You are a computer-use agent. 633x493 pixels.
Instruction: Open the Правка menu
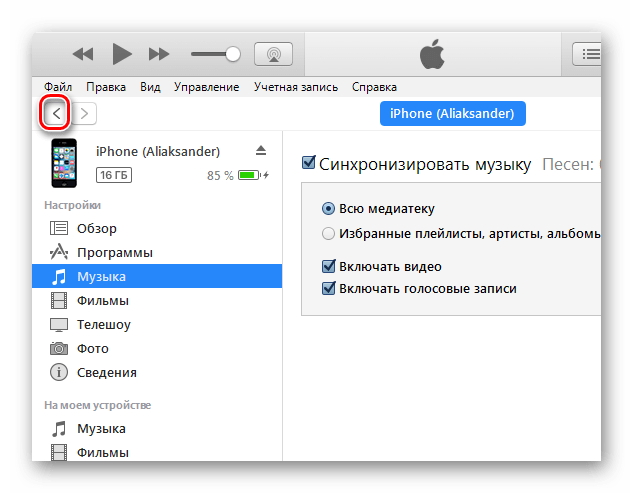[106, 87]
